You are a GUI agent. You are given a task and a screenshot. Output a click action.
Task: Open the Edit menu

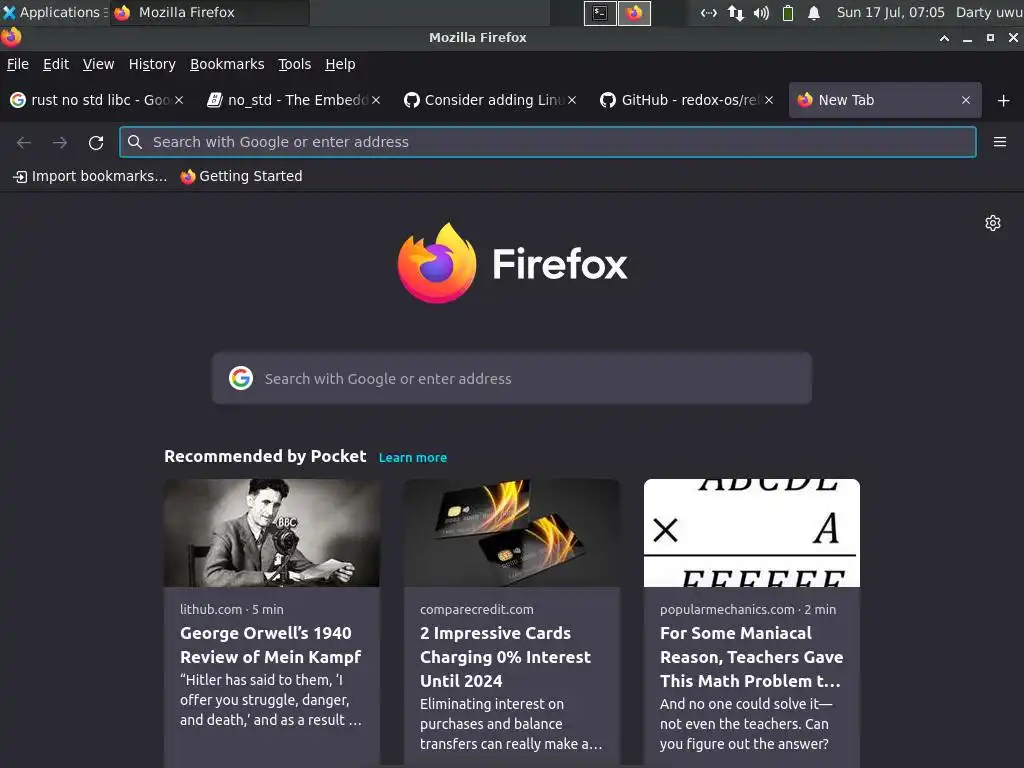click(56, 64)
